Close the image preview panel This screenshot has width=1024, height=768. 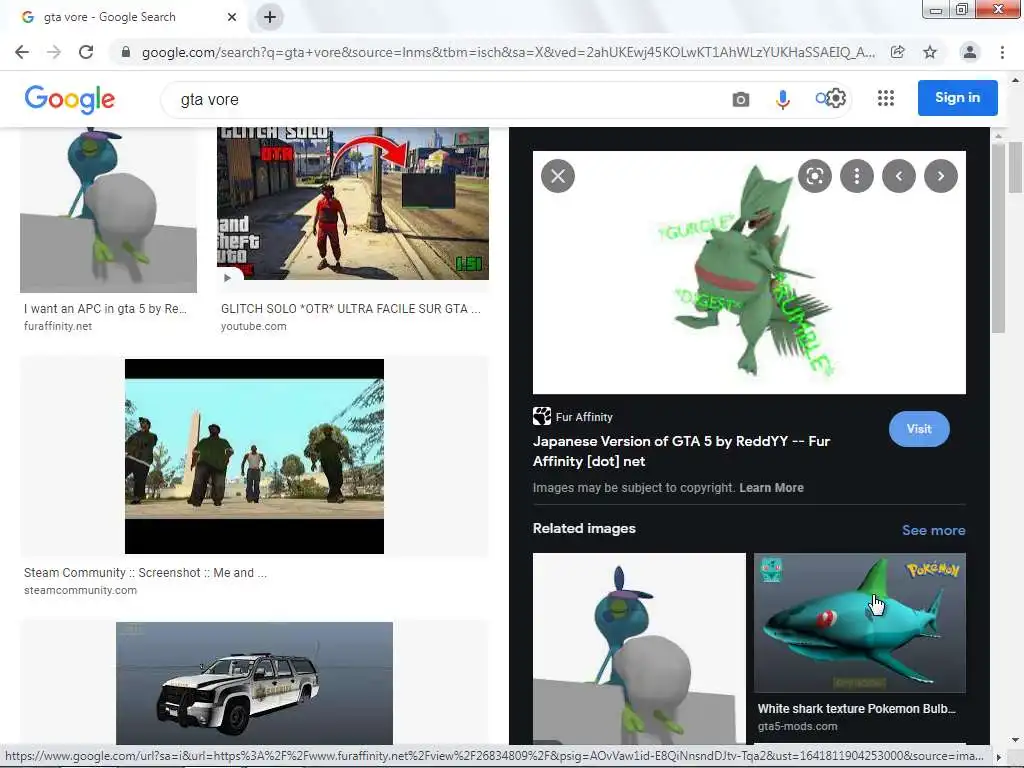(558, 176)
